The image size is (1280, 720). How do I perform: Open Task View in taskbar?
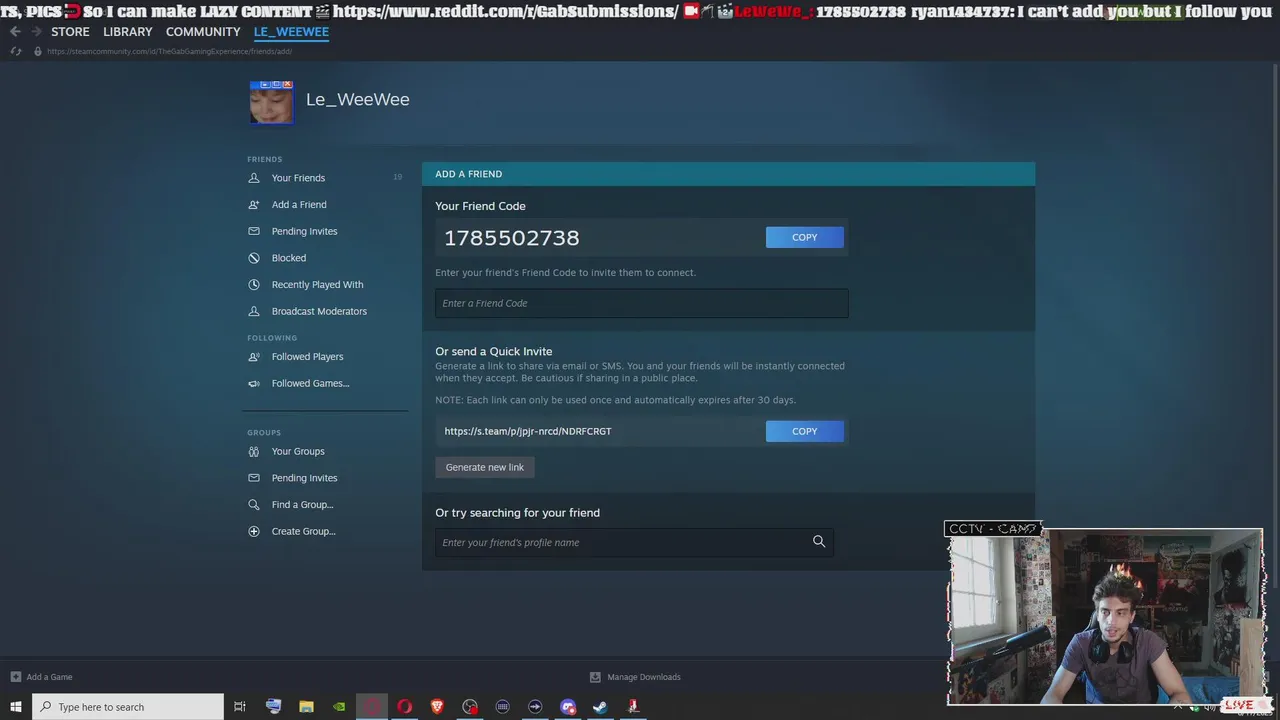[240, 707]
